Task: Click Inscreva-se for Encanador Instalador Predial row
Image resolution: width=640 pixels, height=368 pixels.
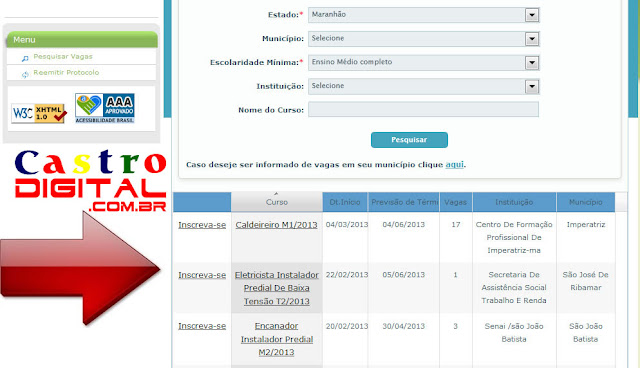Action: [202, 326]
